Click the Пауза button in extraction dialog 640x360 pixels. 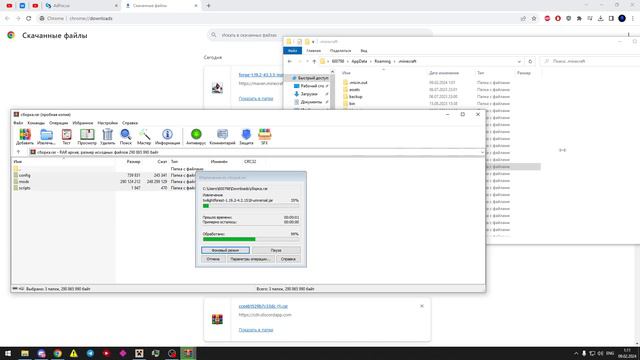[x=276, y=250]
